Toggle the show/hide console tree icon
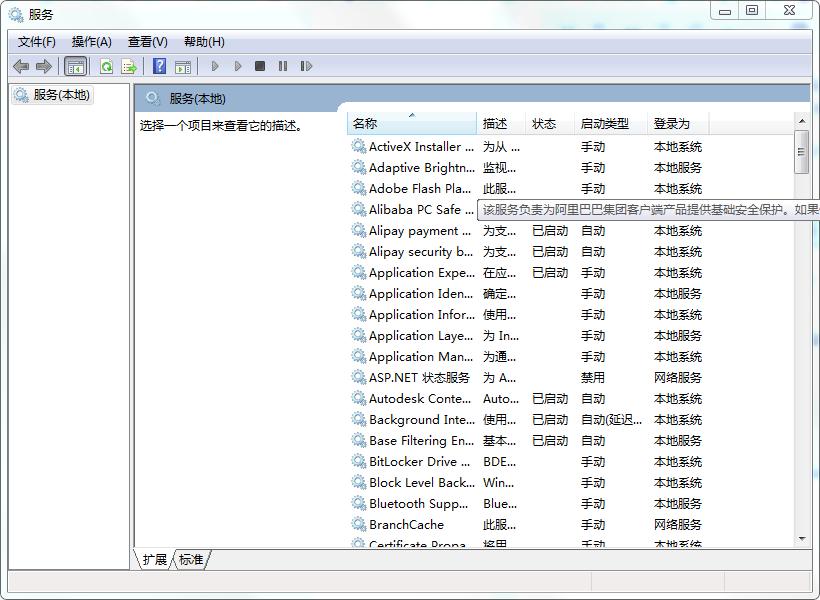Screen dimensions: 820x600 click(x=74, y=66)
